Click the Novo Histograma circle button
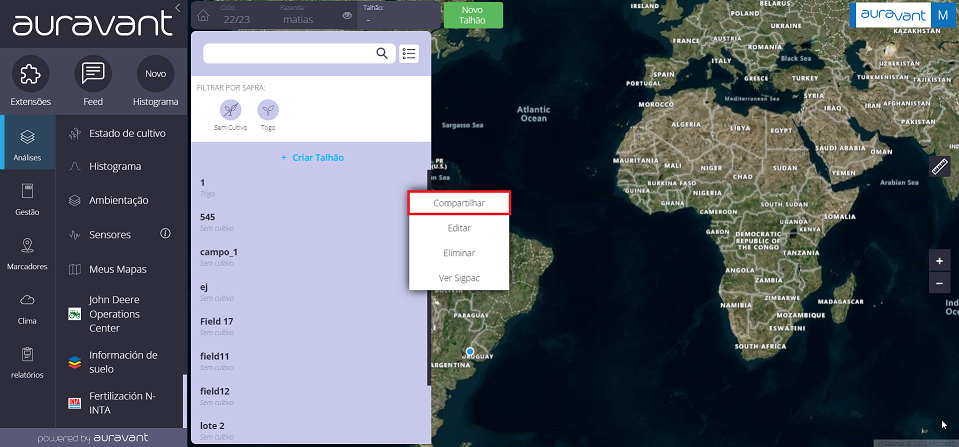Viewport: 959px width, 447px height. click(155, 73)
